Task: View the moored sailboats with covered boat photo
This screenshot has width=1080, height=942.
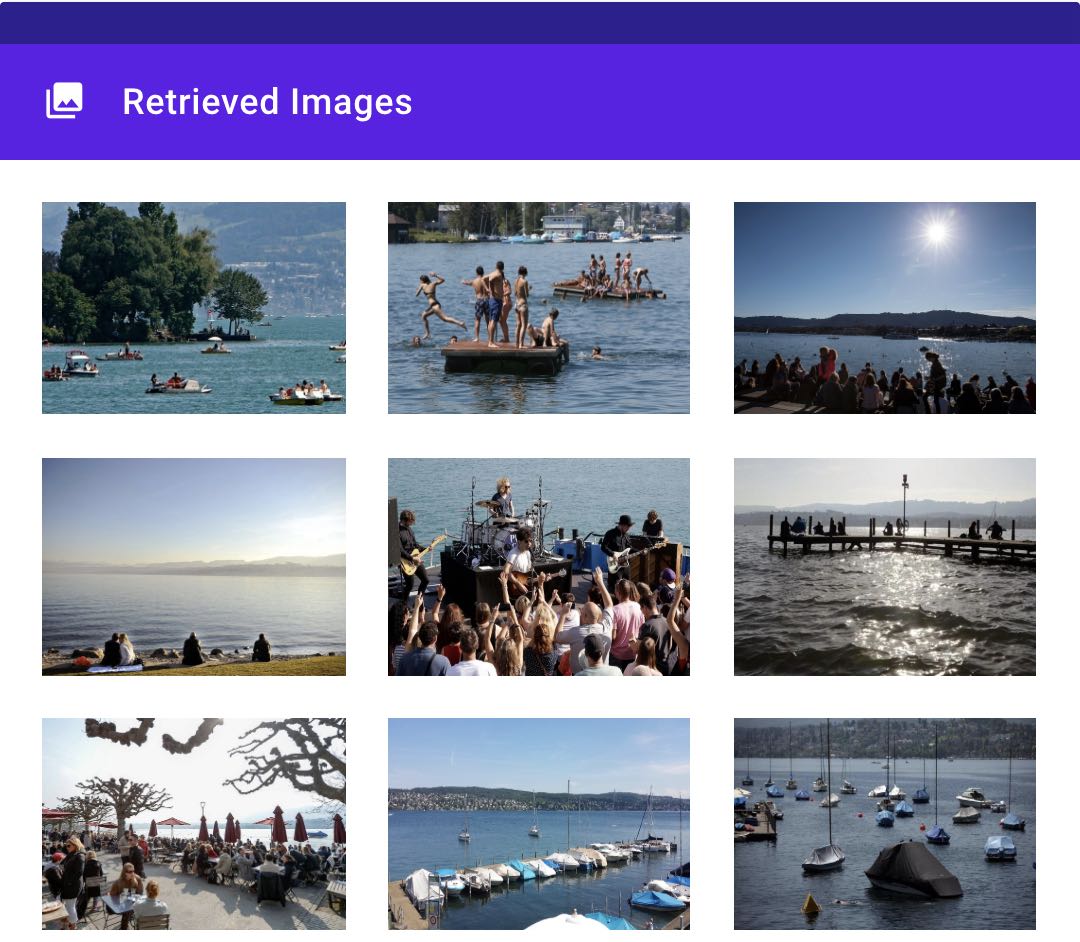Action: (x=885, y=824)
